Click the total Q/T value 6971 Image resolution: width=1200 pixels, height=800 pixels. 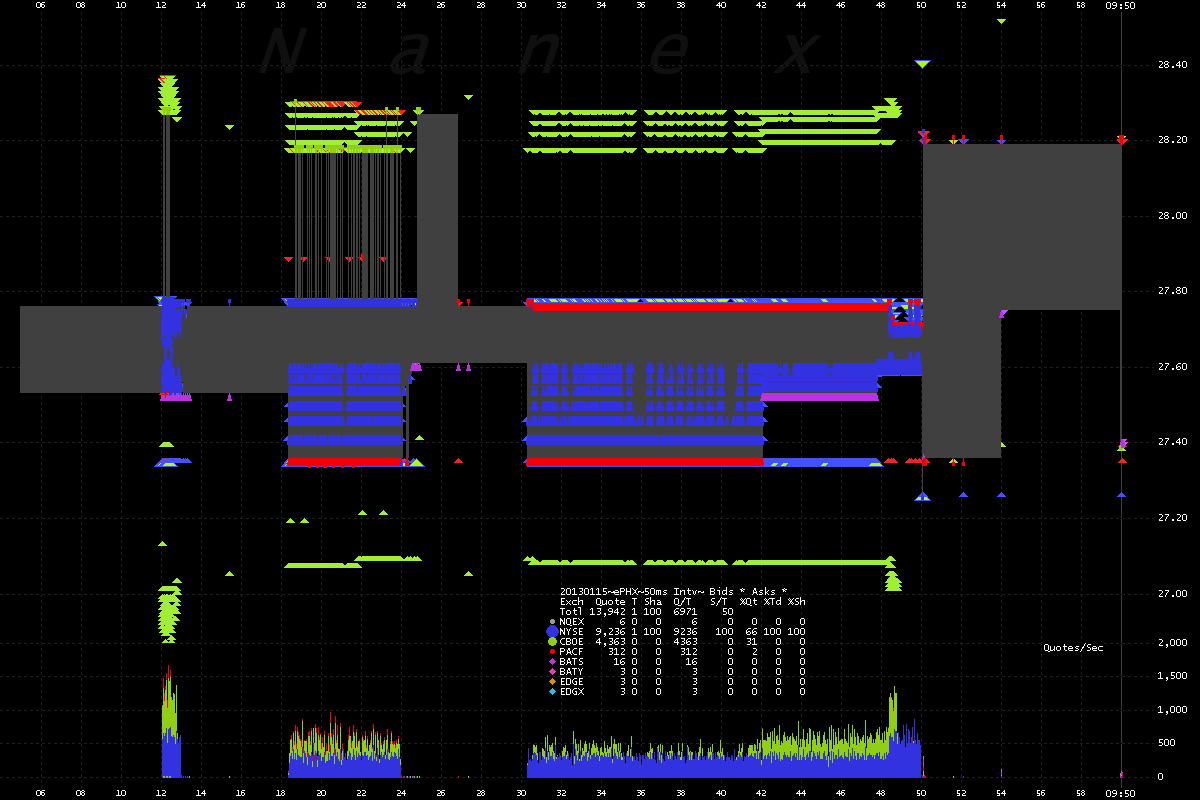pyautogui.click(x=685, y=611)
